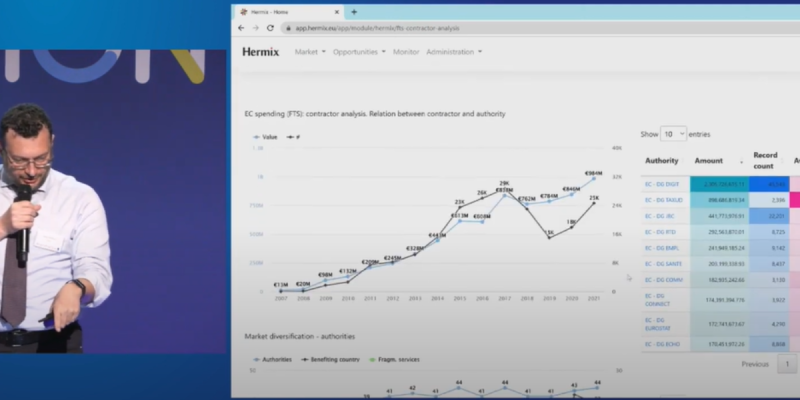The width and height of the screenshot is (800, 400).
Task: Toggle the Benefiting country legend item
Action: pyautogui.click(x=330, y=359)
